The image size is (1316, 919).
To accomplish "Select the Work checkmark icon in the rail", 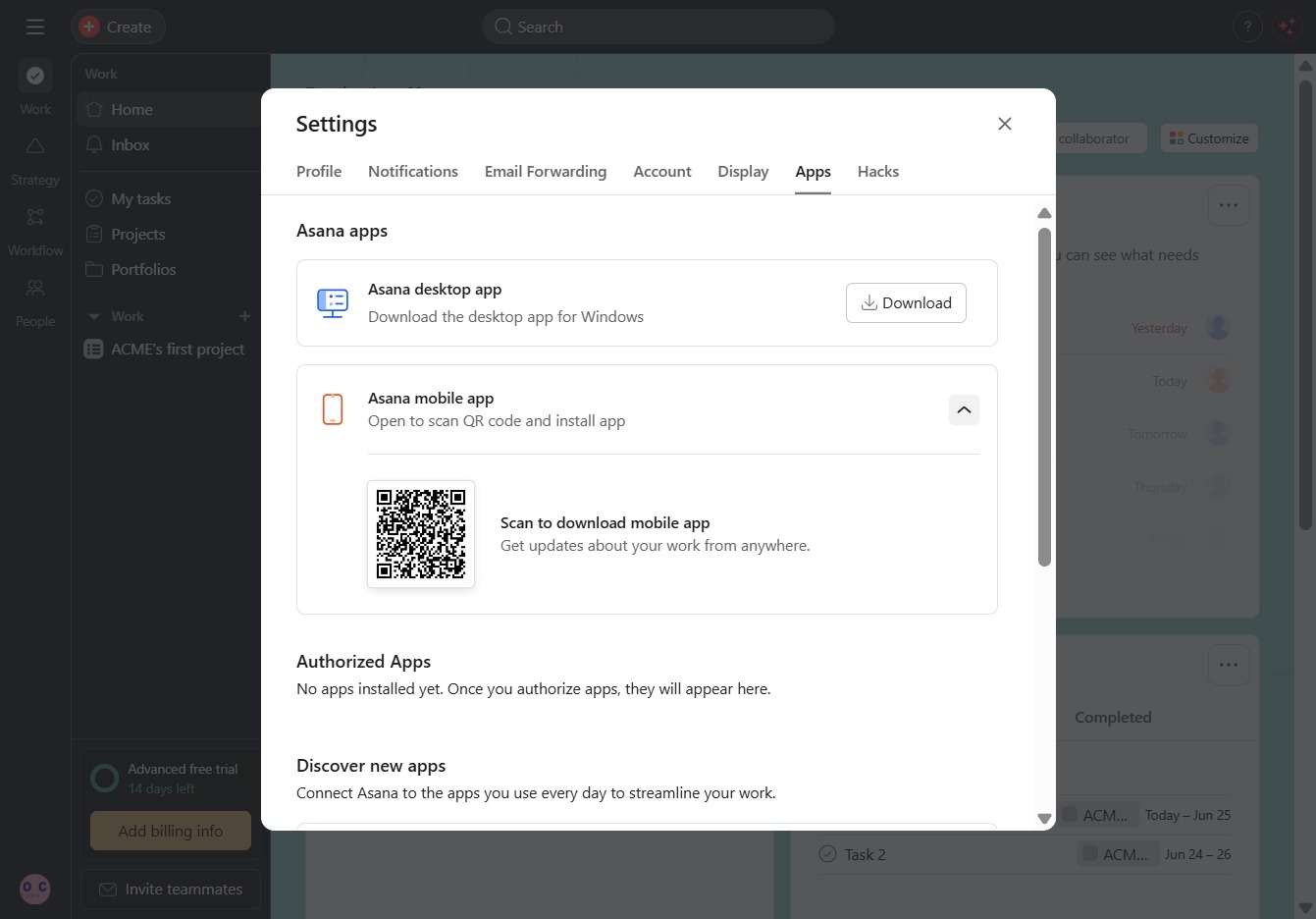I will click(x=35, y=76).
